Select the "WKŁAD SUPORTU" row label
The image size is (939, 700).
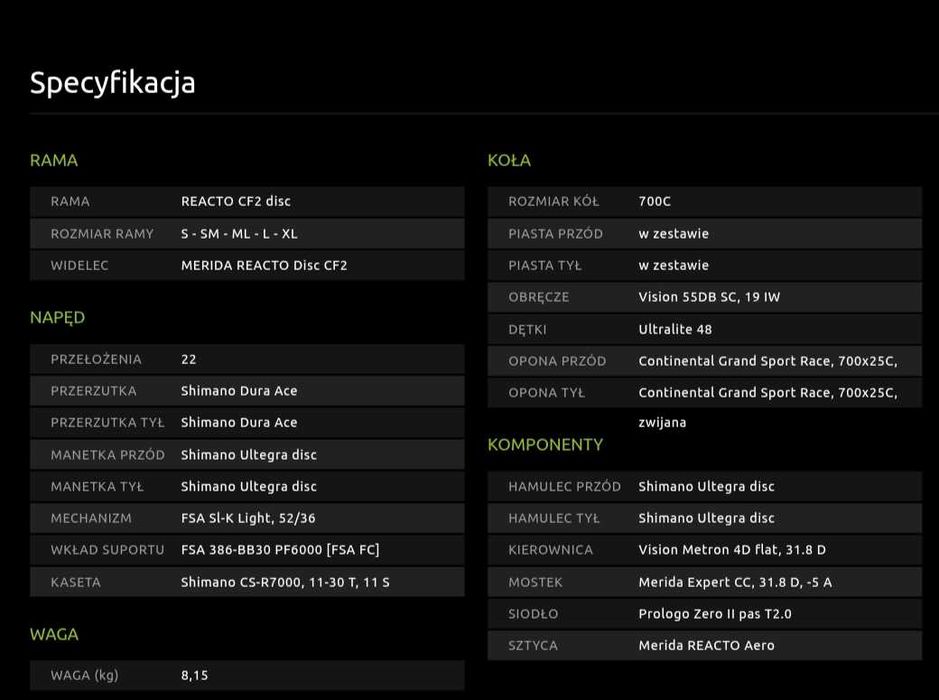pyautogui.click(x=108, y=550)
